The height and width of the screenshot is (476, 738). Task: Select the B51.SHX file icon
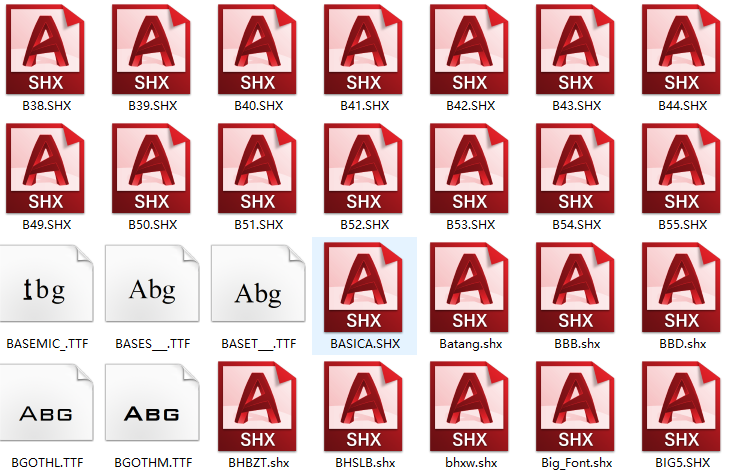[x=257, y=168]
